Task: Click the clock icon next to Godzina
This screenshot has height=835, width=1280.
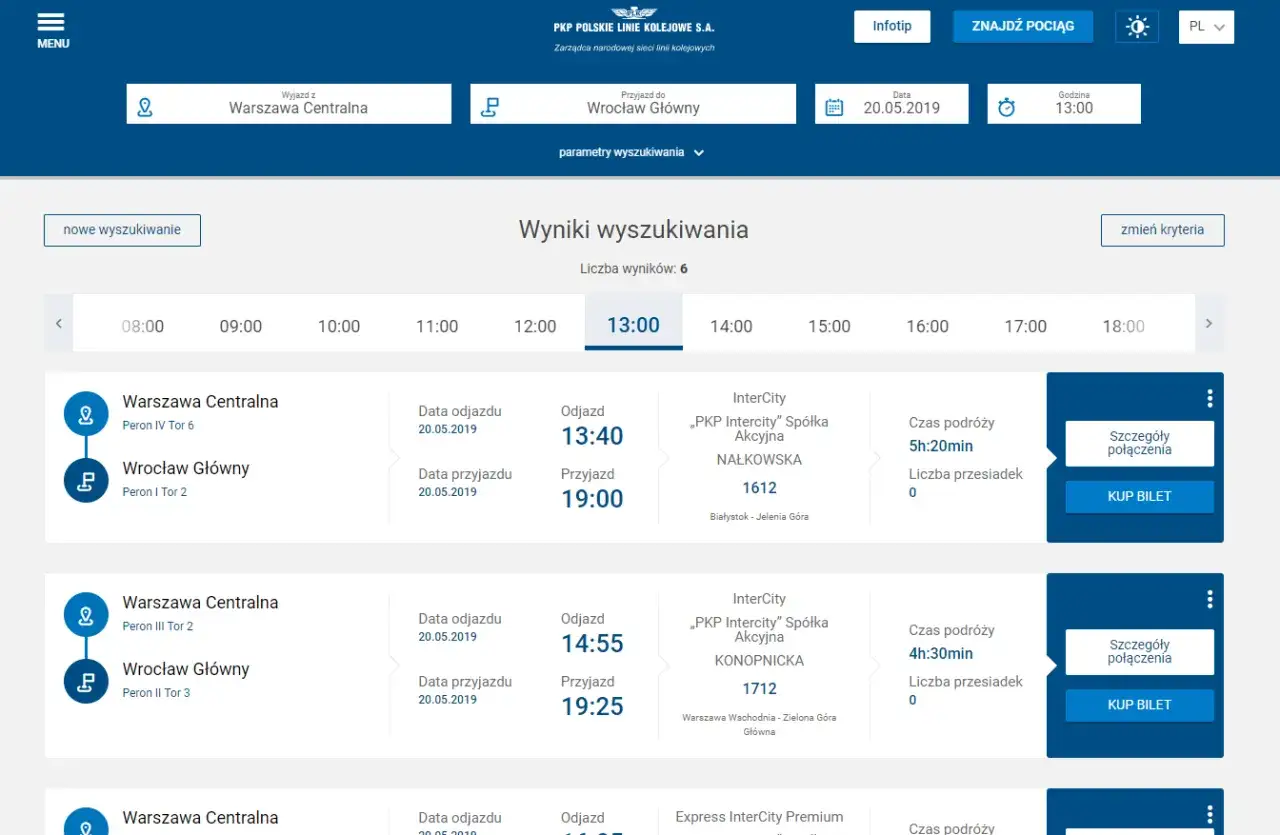Action: tap(1005, 103)
